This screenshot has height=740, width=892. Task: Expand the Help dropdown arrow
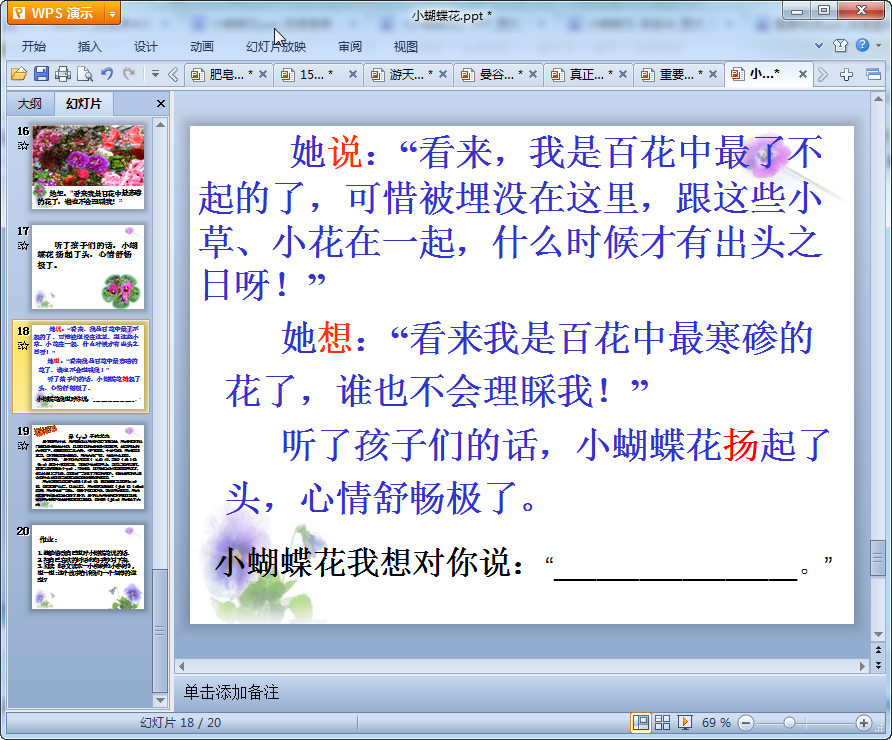point(878,46)
